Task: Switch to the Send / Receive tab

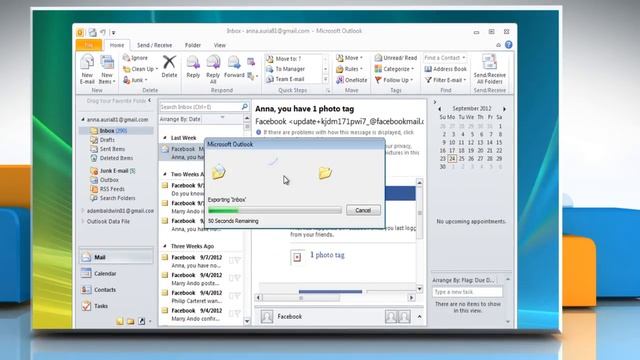Action: [154, 45]
